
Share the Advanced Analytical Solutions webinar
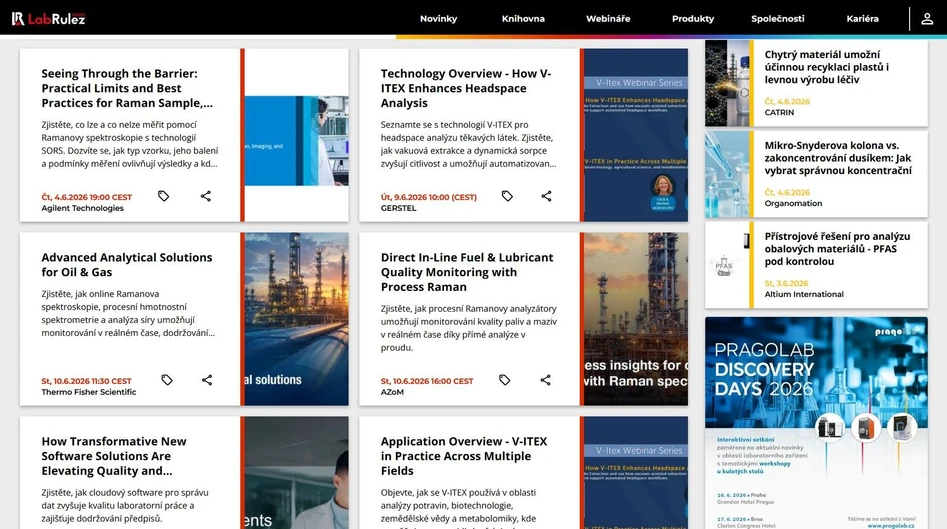207,380
